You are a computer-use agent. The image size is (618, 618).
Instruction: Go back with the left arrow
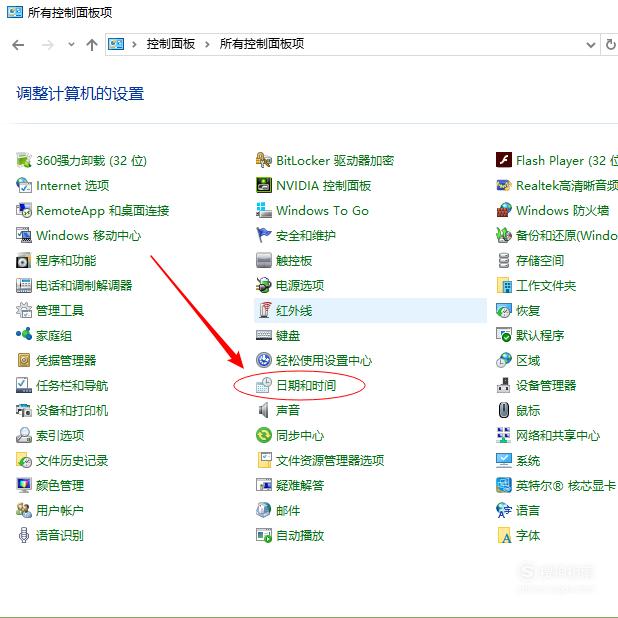[18, 45]
